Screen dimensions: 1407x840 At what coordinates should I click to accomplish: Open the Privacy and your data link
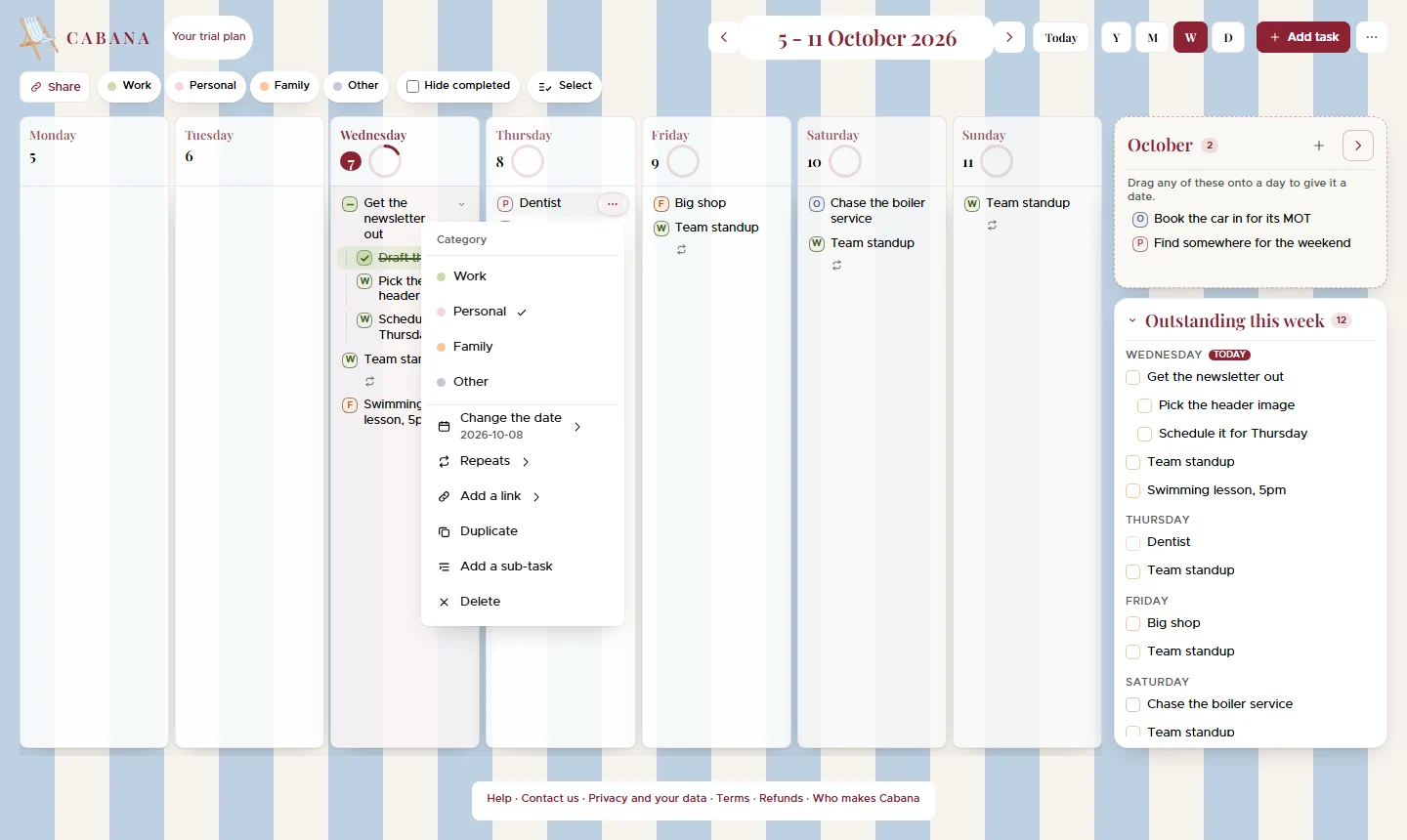(x=647, y=798)
